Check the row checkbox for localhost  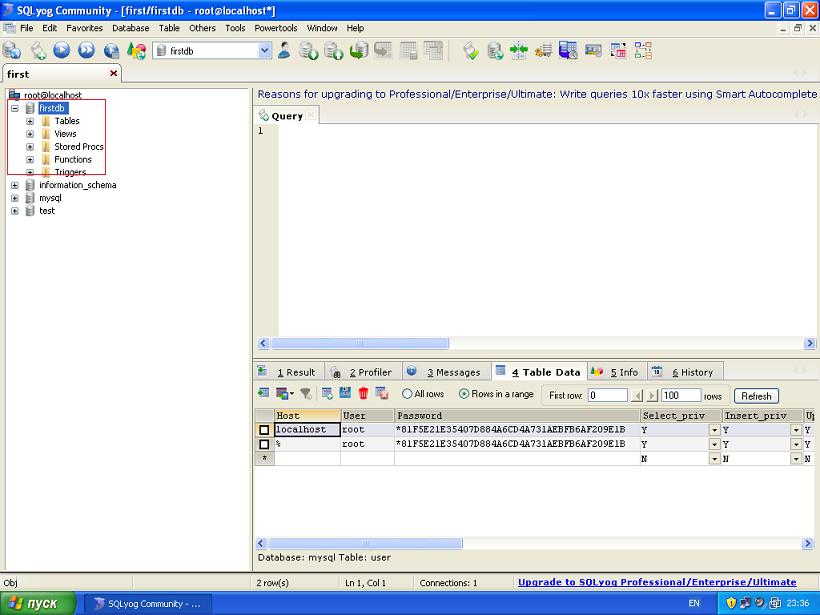tap(264, 430)
